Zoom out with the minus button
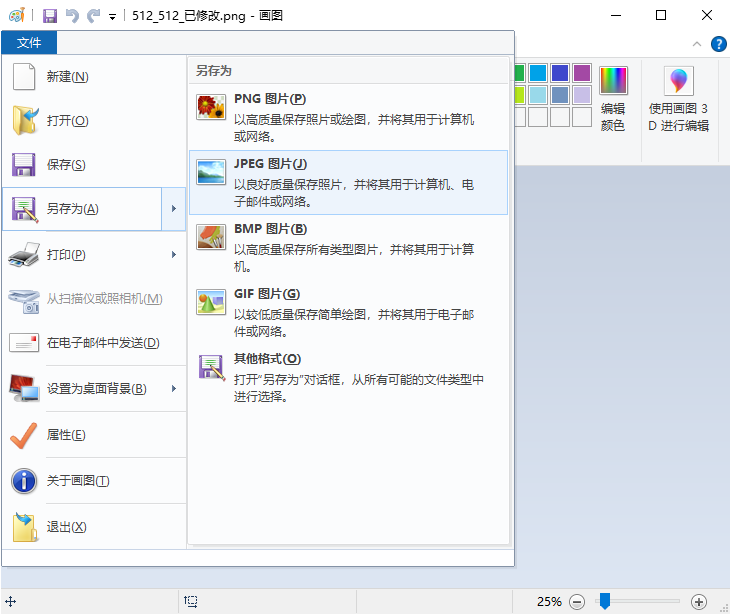Screen dimensions: 731x615 [577, 602]
